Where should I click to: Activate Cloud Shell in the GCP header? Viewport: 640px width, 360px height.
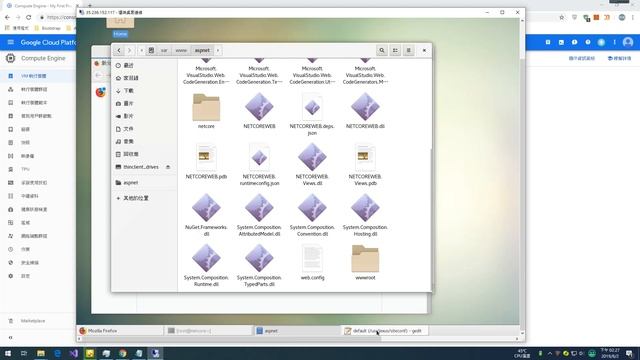pyautogui.click(x=561, y=42)
